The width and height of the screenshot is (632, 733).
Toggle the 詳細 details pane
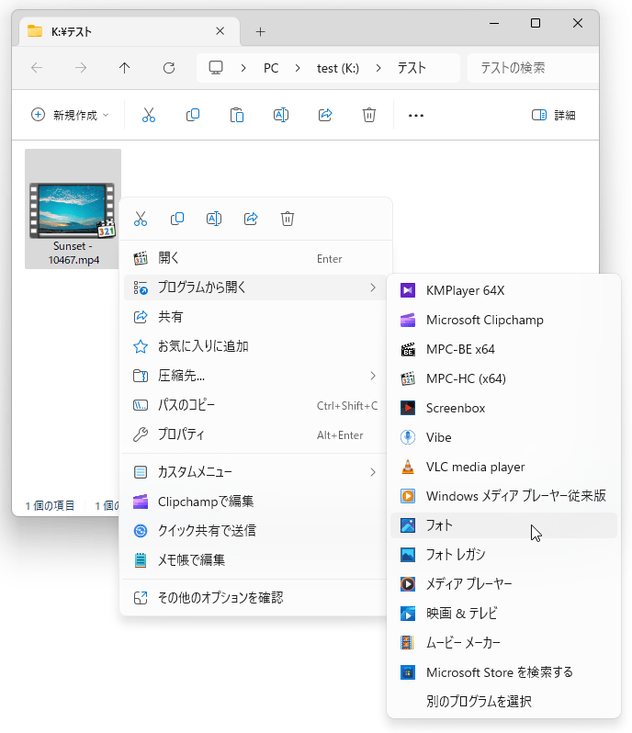tap(553, 115)
